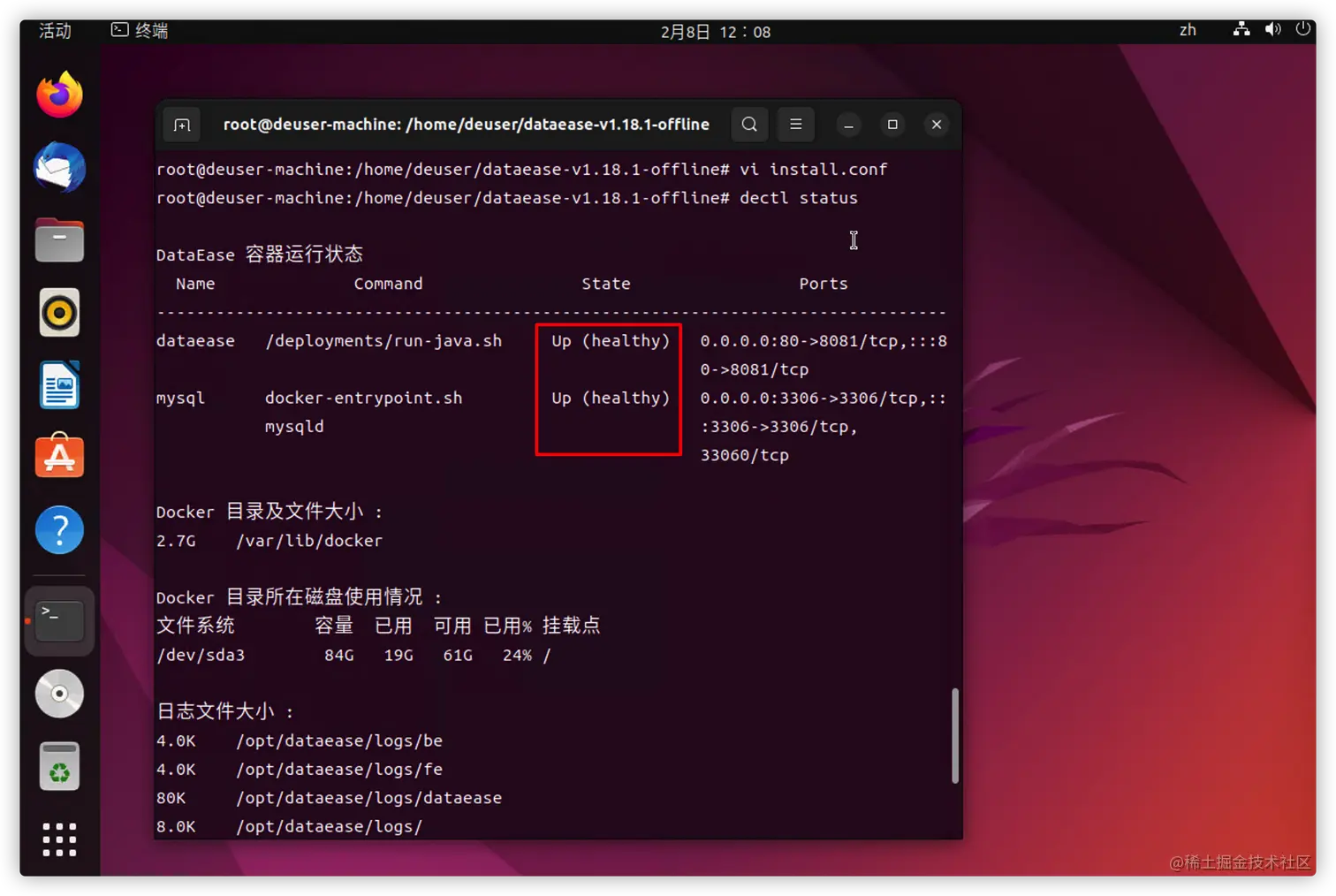
Task: Expand the network status indicator
Action: (x=1241, y=29)
